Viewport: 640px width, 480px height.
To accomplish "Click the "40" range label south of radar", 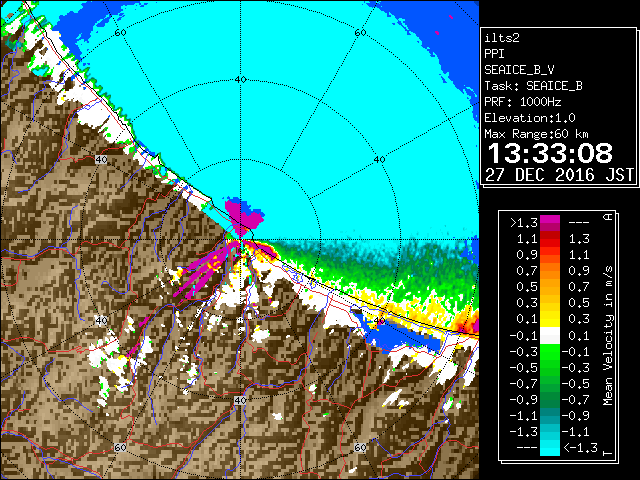I will coord(240,400).
